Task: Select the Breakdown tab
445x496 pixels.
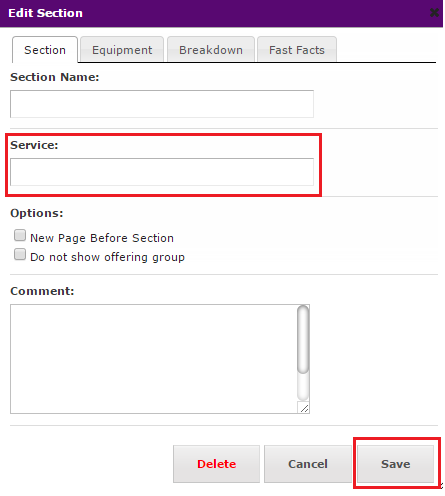Action: [211, 50]
